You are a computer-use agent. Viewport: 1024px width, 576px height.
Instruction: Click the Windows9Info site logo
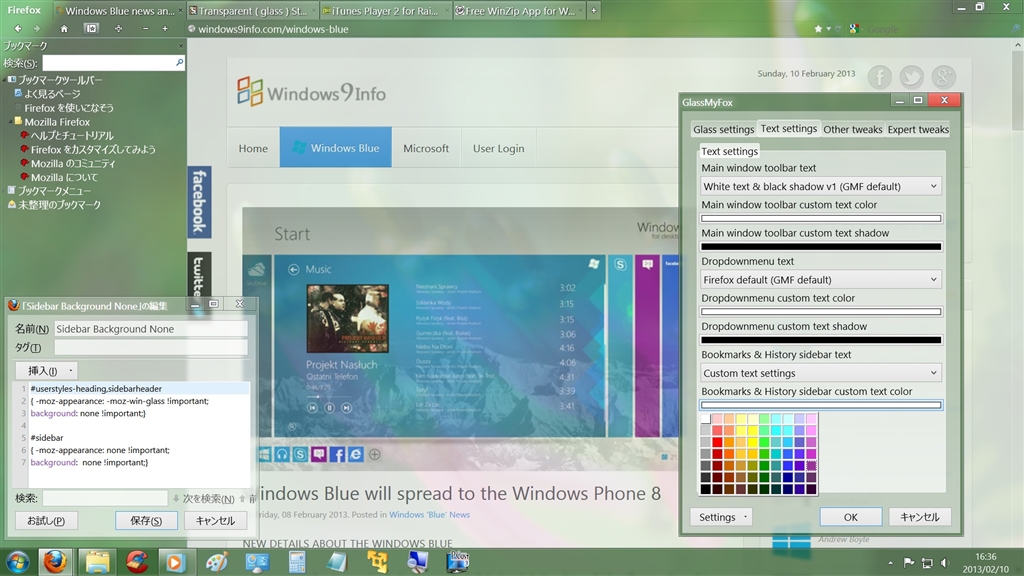pyautogui.click(x=311, y=92)
